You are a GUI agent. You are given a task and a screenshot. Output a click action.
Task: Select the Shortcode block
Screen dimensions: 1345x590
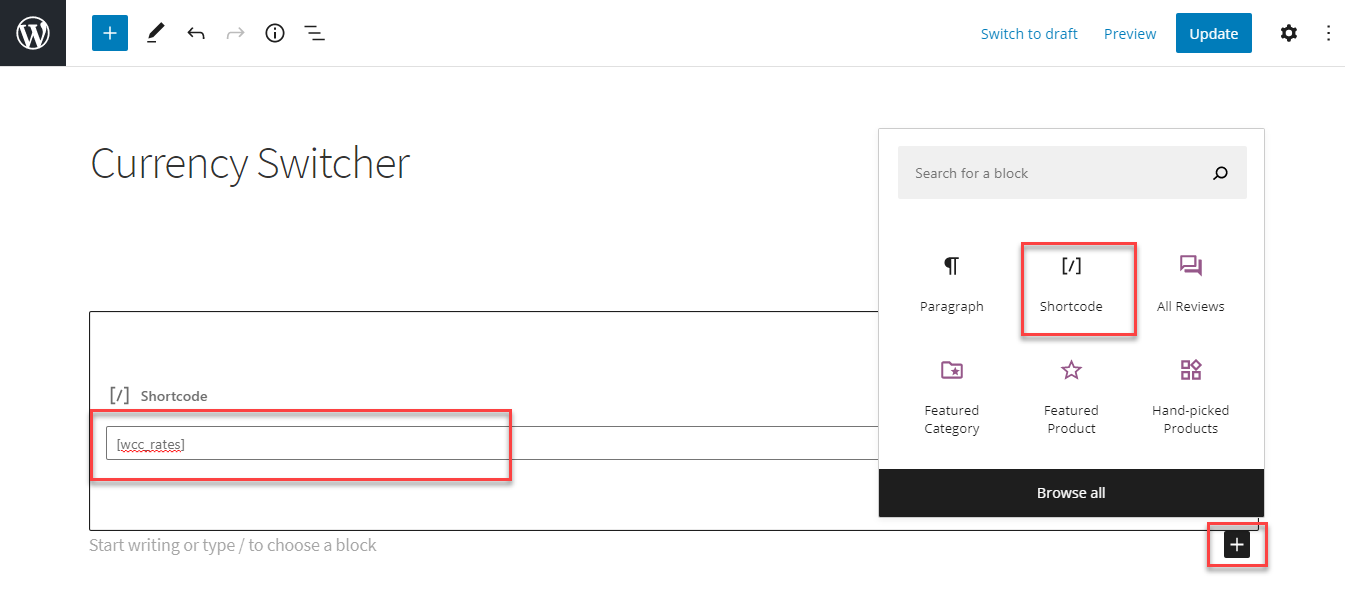pyautogui.click(x=1071, y=285)
